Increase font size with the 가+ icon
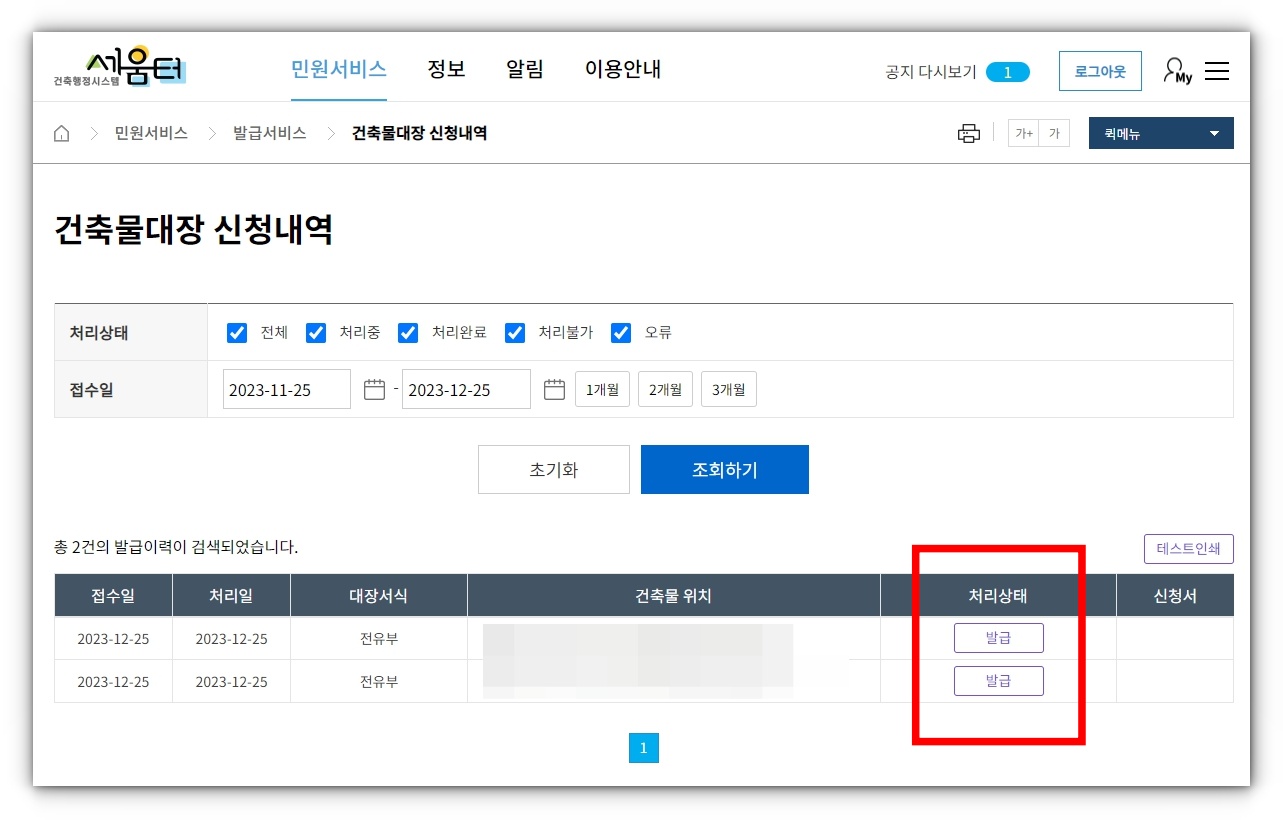 [1023, 132]
